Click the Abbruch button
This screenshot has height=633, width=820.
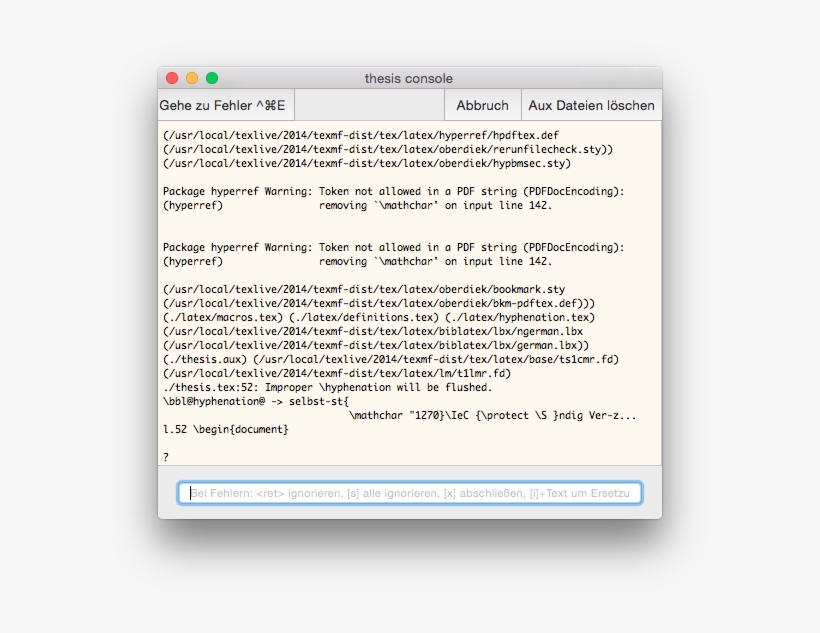pos(482,105)
